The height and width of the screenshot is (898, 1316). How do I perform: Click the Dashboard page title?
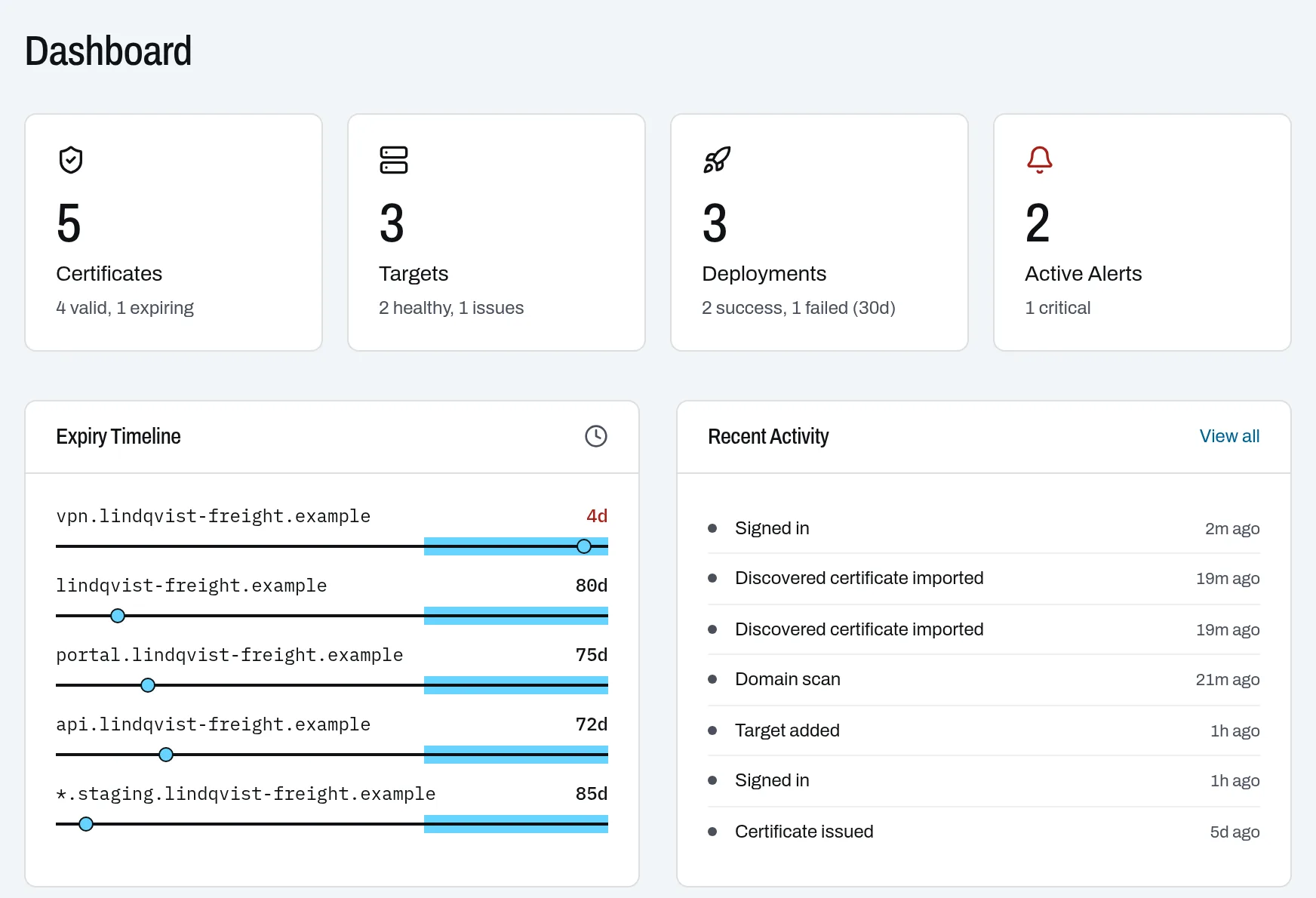point(109,51)
